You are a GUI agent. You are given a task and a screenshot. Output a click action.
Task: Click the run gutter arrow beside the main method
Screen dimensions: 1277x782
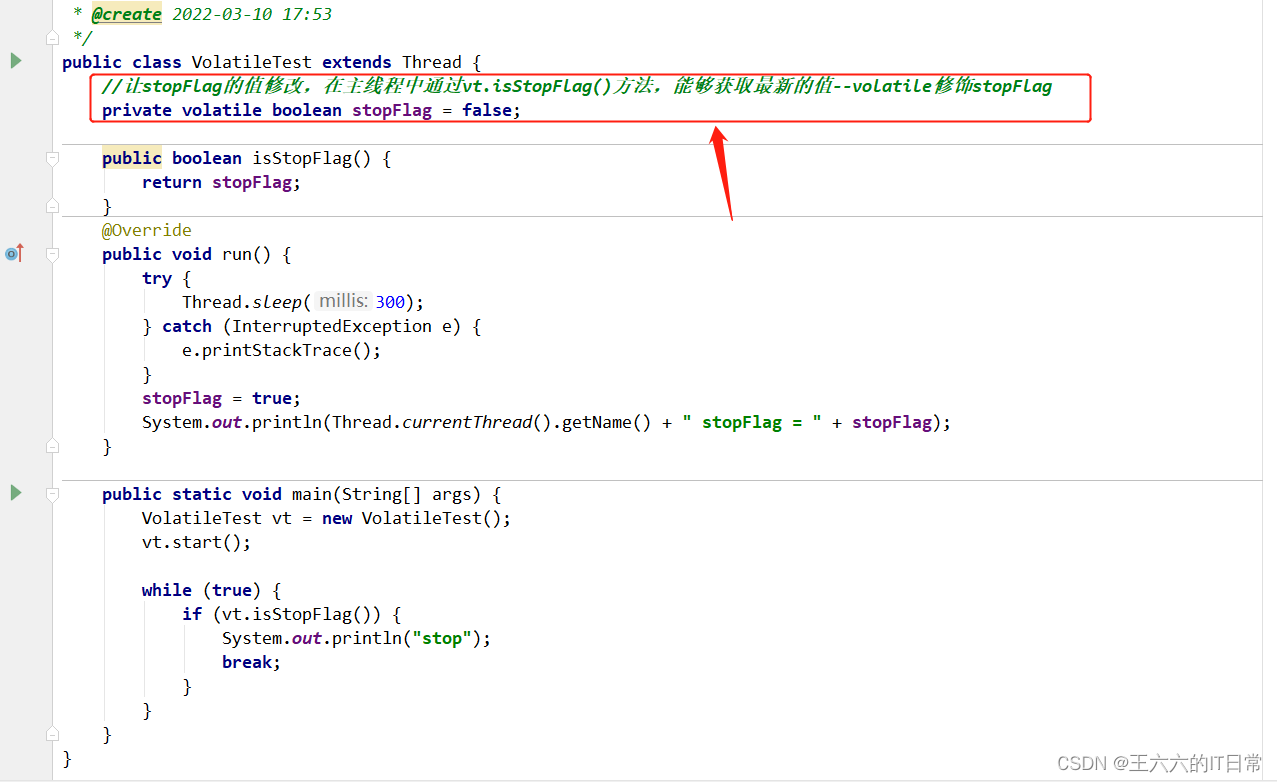[15, 493]
